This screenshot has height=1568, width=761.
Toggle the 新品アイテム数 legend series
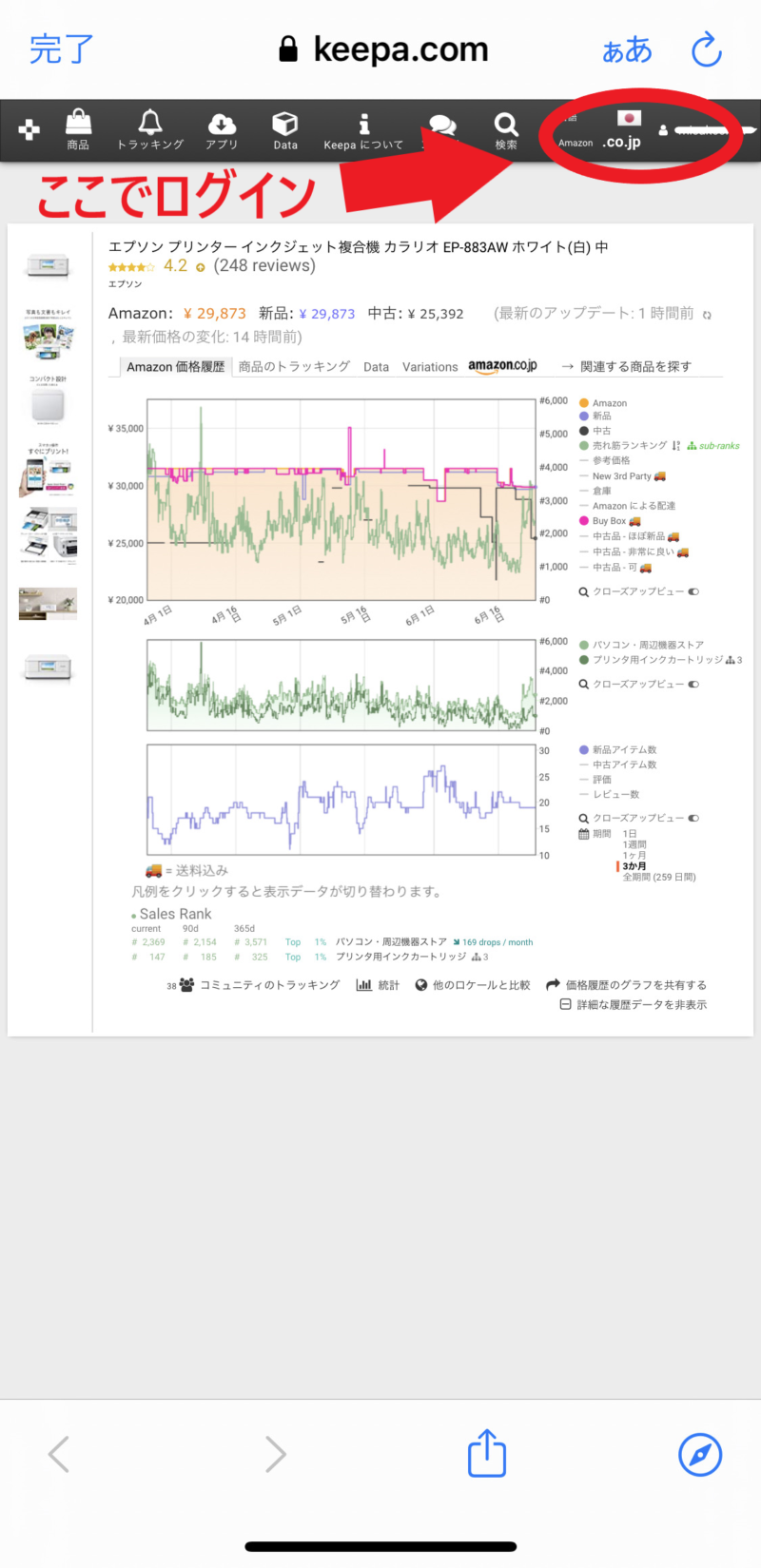pyautogui.click(x=618, y=749)
